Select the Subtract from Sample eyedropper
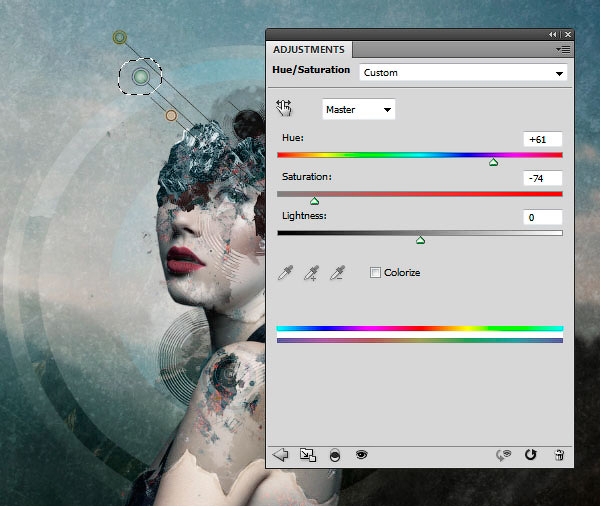 (x=338, y=273)
